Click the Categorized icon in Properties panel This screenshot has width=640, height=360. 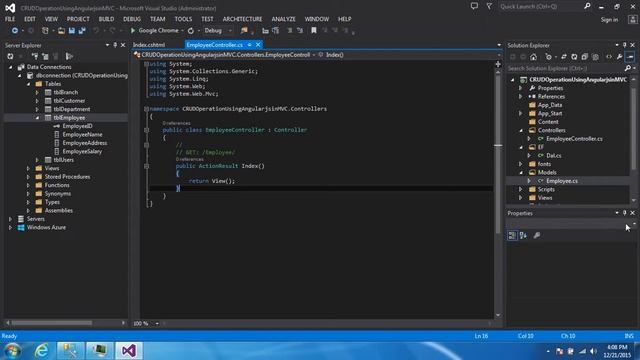(512, 235)
